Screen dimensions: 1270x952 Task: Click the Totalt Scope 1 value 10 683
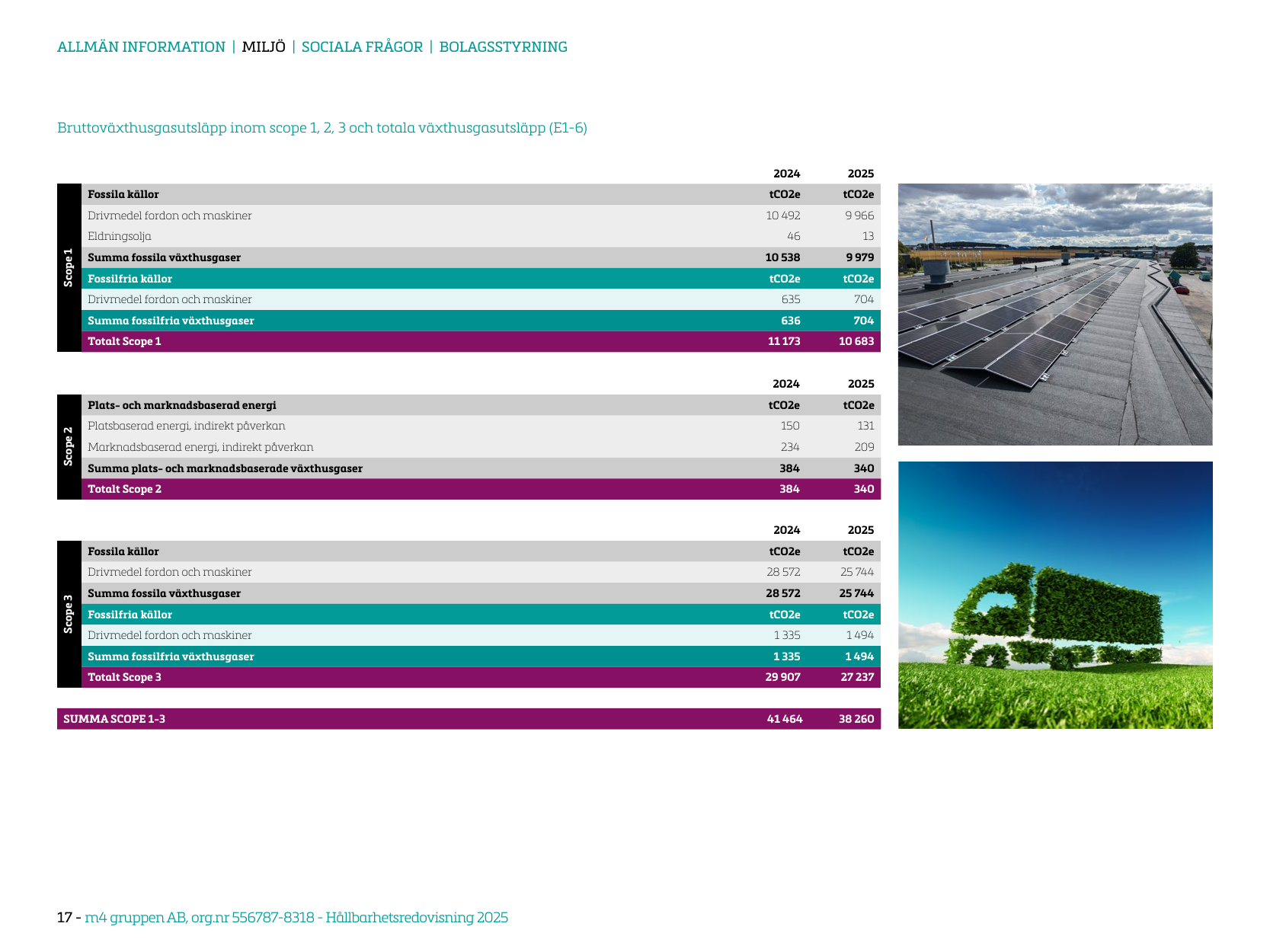pyautogui.click(x=856, y=341)
